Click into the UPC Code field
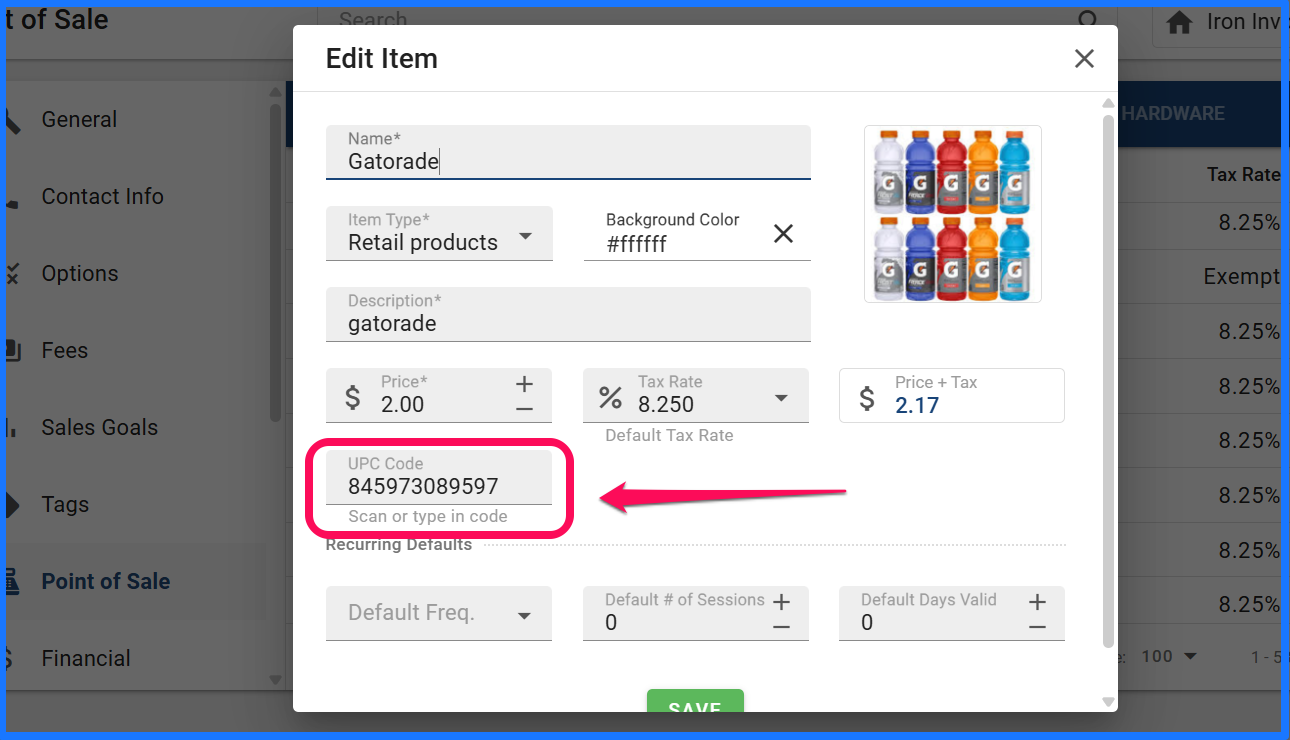This screenshot has height=740, width=1290. pos(439,477)
